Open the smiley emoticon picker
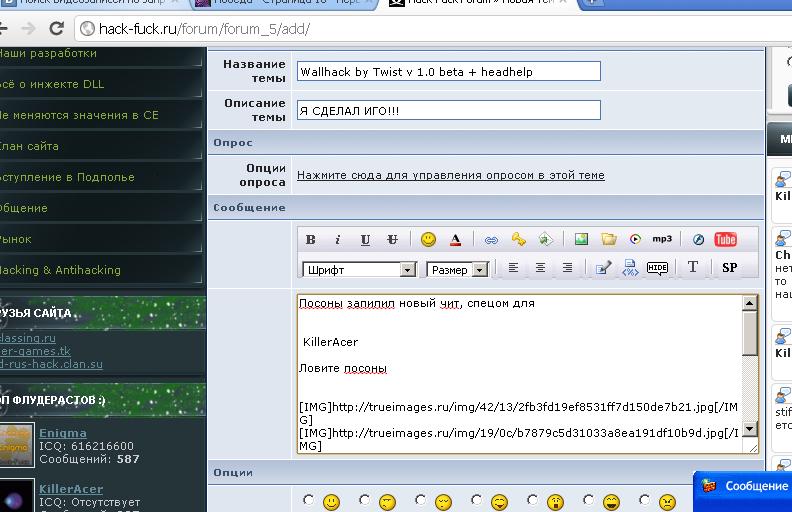This screenshot has width=792, height=512. click(428, 240)
